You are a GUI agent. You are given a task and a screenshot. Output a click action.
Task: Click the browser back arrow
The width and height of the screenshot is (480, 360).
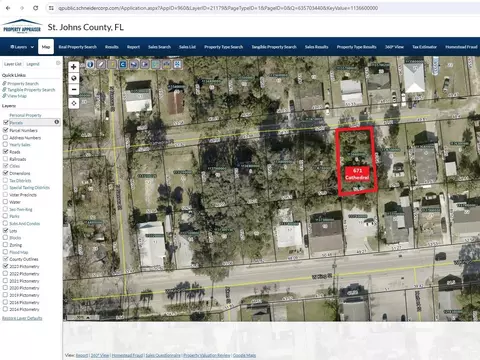pos(8,8)
